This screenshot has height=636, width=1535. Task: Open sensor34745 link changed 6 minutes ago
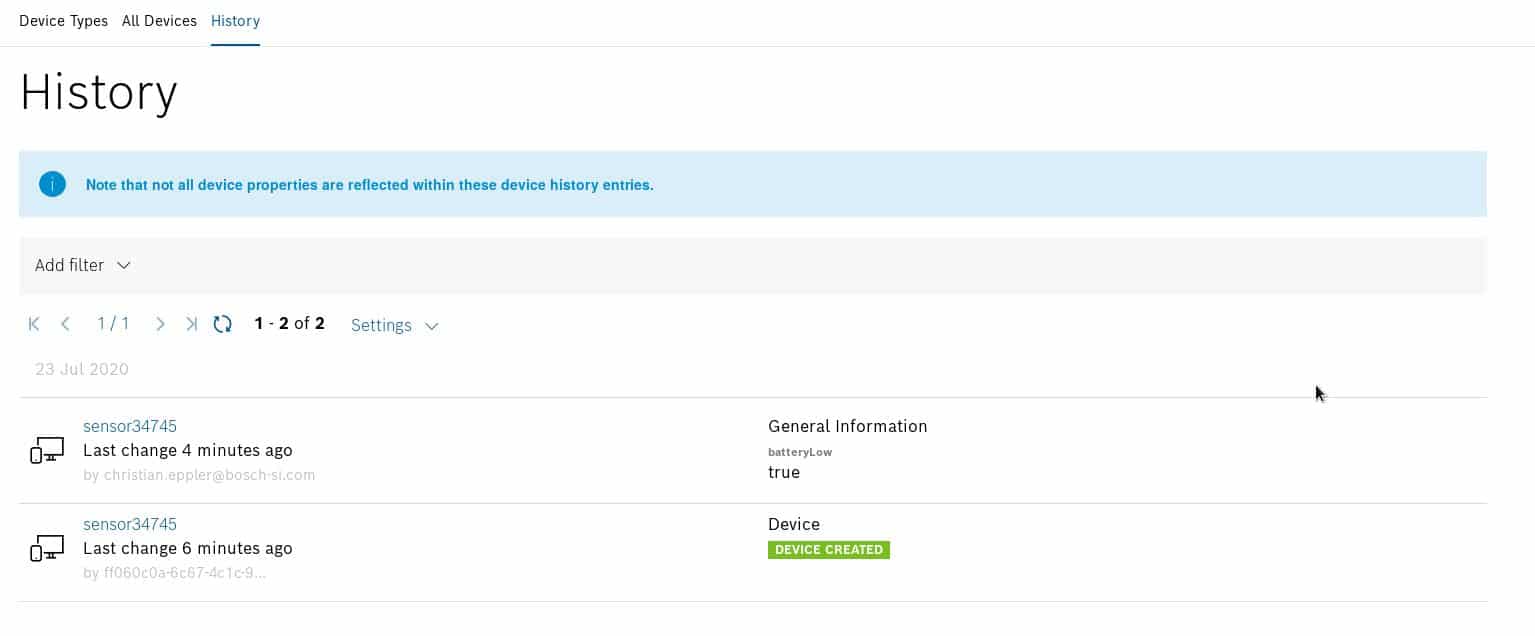pyautogui.click(x=130, y=524)
